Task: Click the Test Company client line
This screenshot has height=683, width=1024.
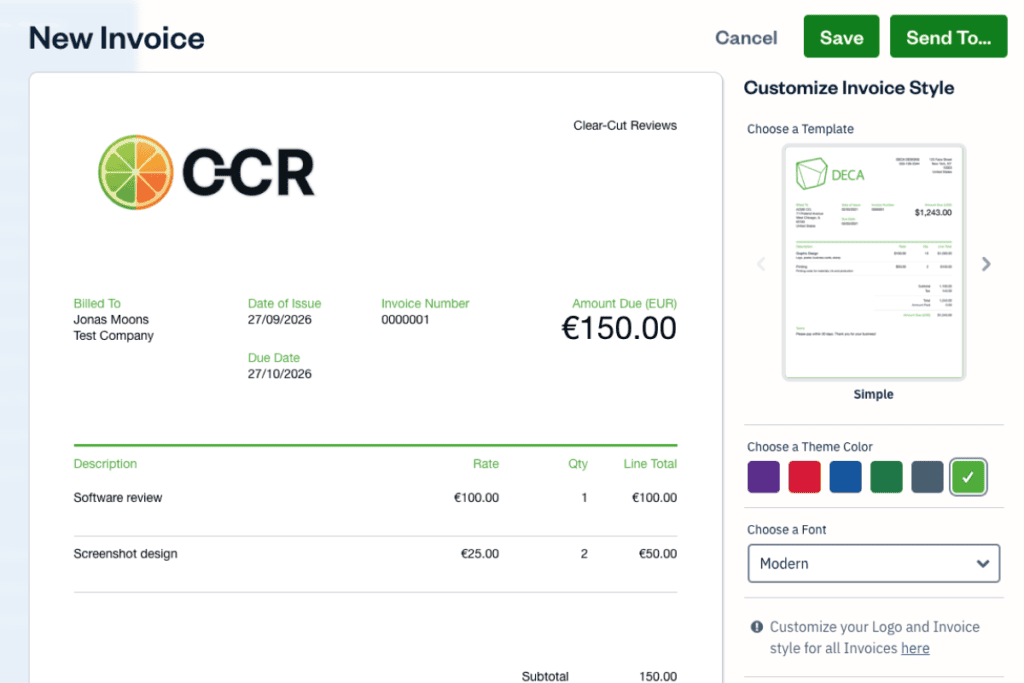Action: pos(114,336)
